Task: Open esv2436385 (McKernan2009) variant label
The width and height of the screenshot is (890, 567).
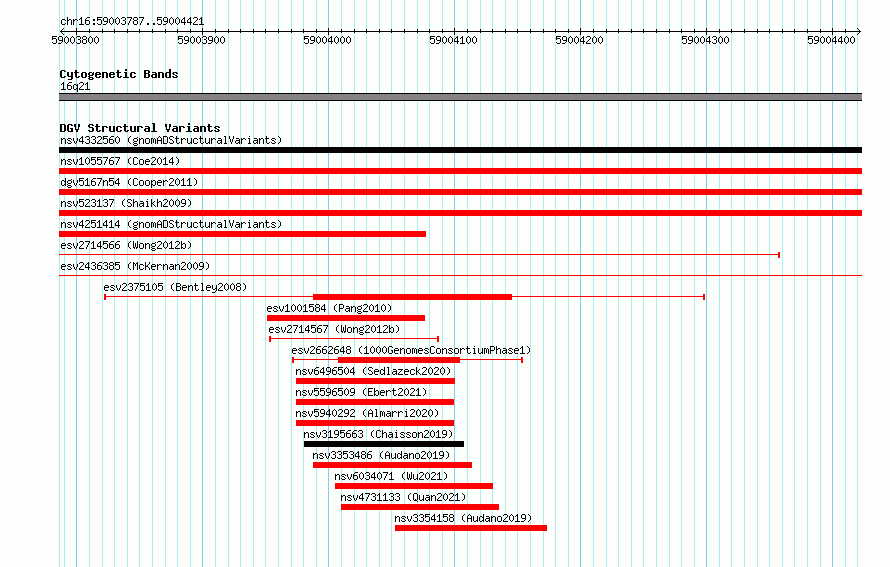Action: (x=135, y=266)
